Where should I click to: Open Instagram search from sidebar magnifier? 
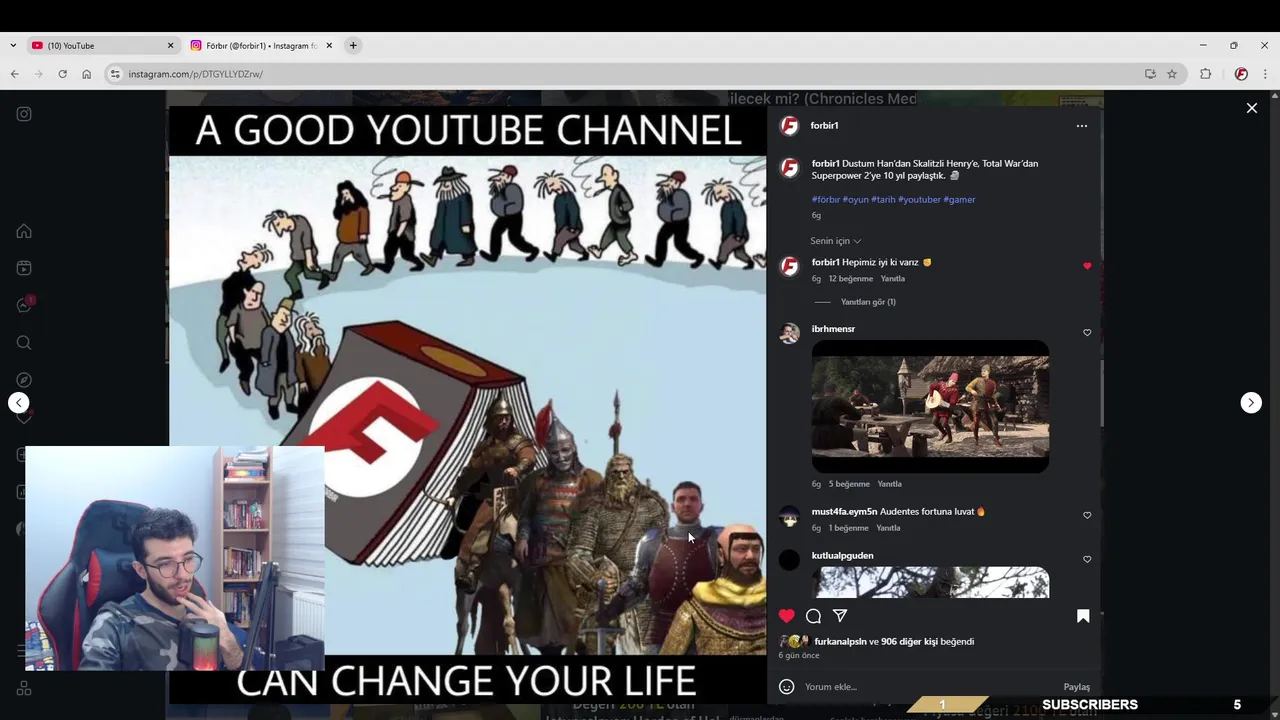pos(24,343)
